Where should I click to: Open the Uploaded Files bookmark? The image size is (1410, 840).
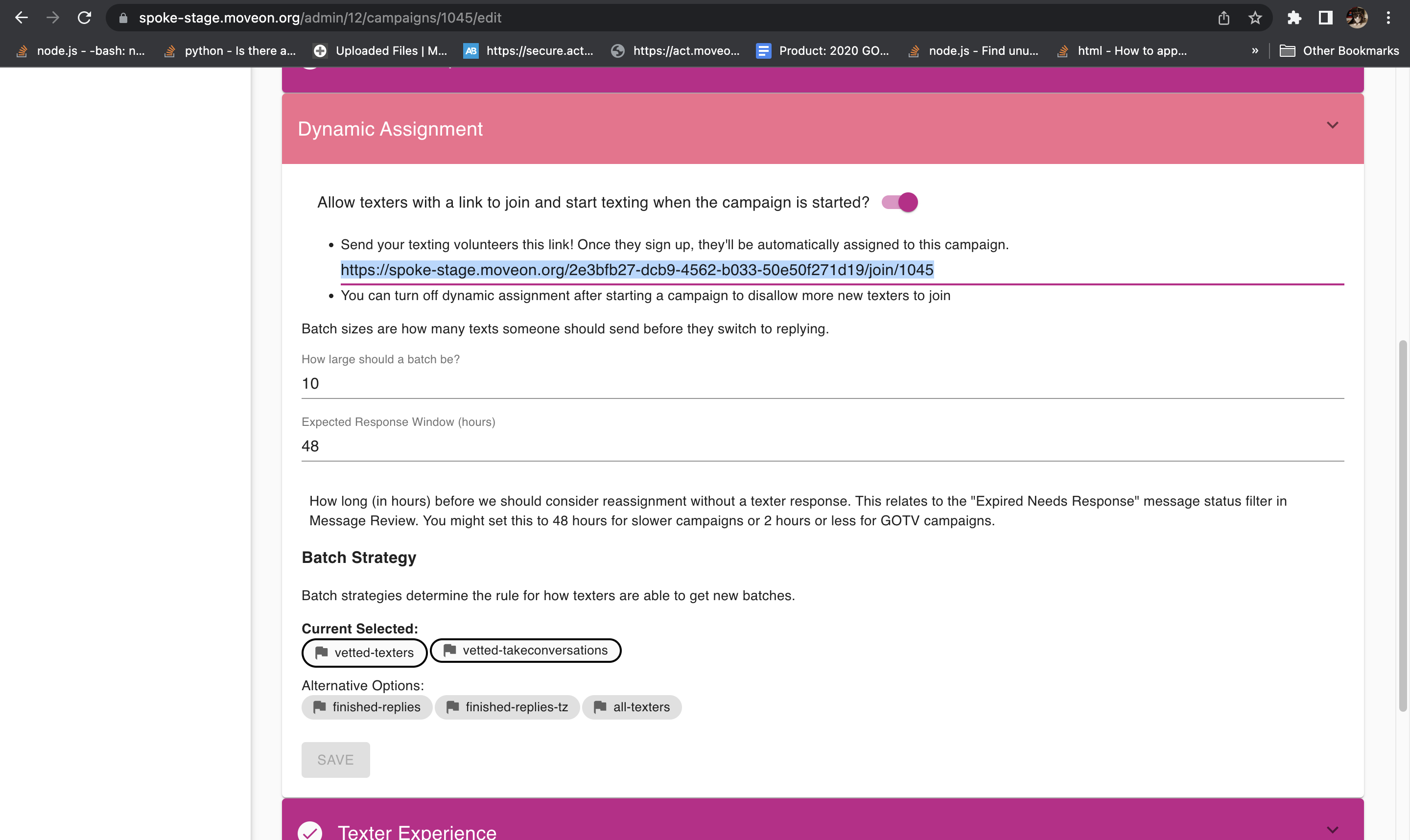click(x=380, y=51)
